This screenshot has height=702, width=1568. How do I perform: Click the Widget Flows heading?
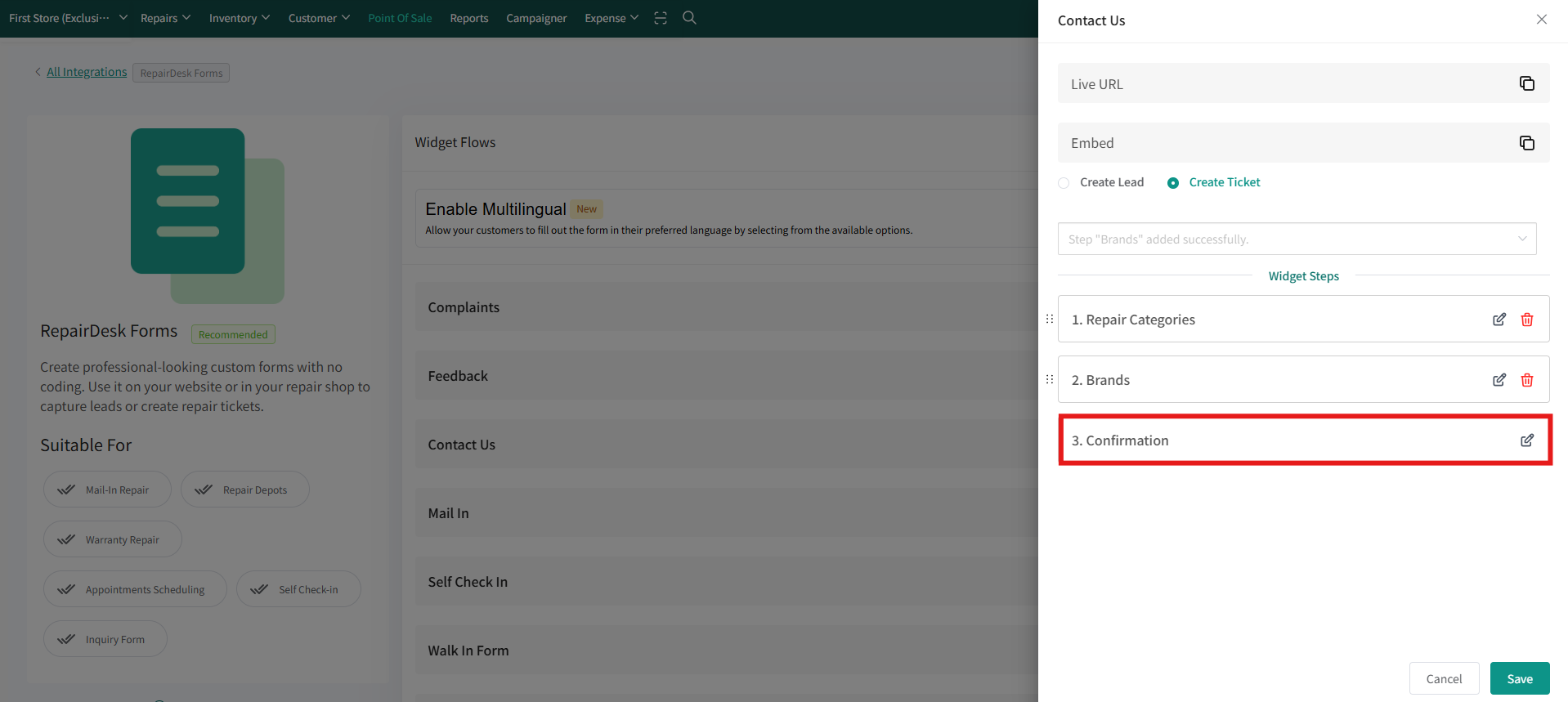455,142
